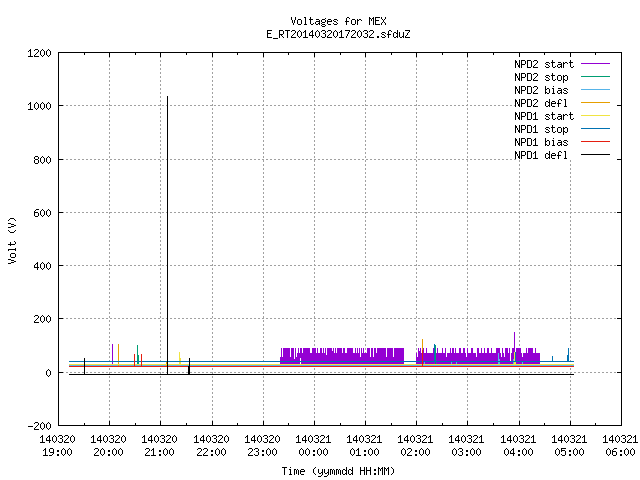Click the 140321 06:00 x-axis label
The height and width of the screenshot is (480, 640).
point(620,446)
